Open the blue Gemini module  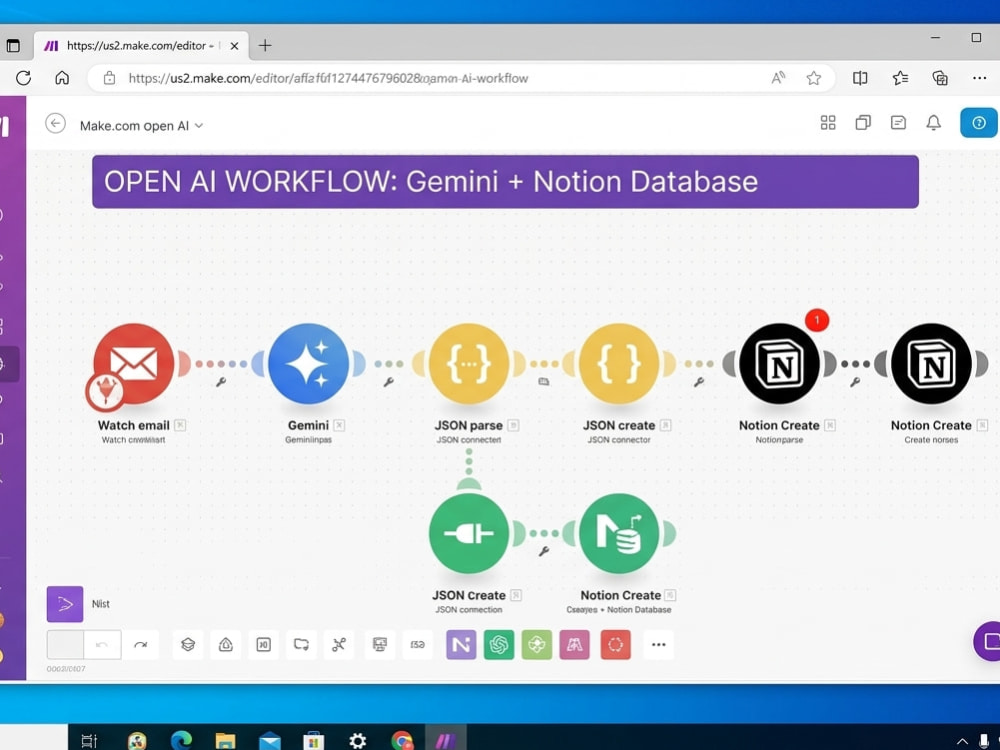pyautogui.click(x=309, y=364)
